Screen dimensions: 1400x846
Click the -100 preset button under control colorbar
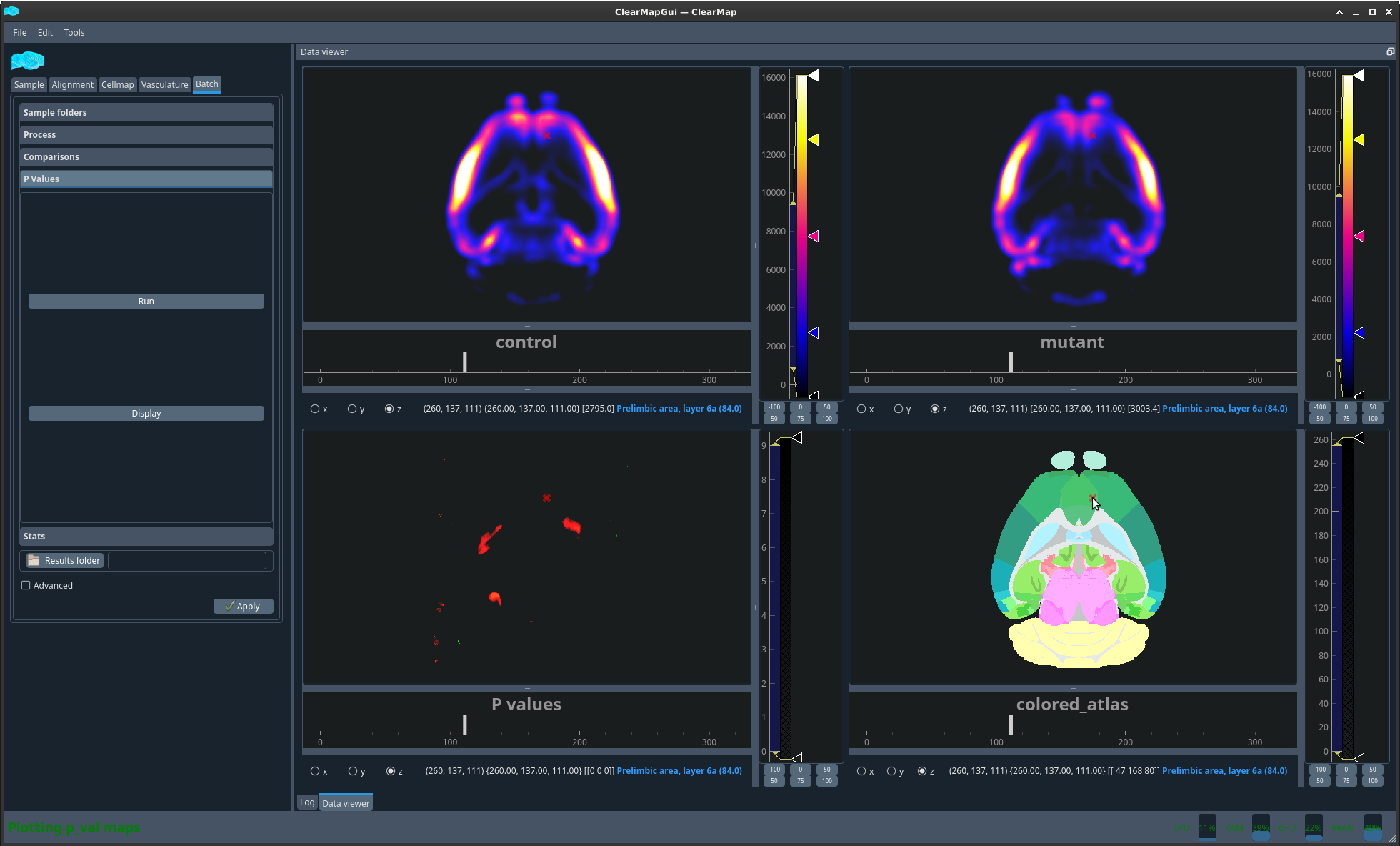pyautogui.click(x=774, y=407)
